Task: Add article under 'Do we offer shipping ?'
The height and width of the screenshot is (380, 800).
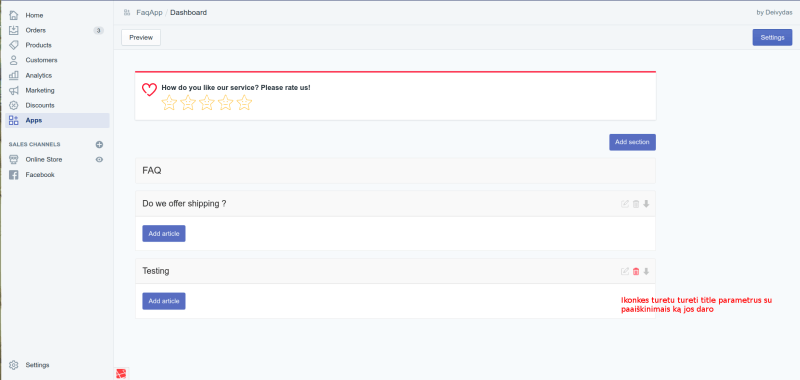Action: coord(164,234)
